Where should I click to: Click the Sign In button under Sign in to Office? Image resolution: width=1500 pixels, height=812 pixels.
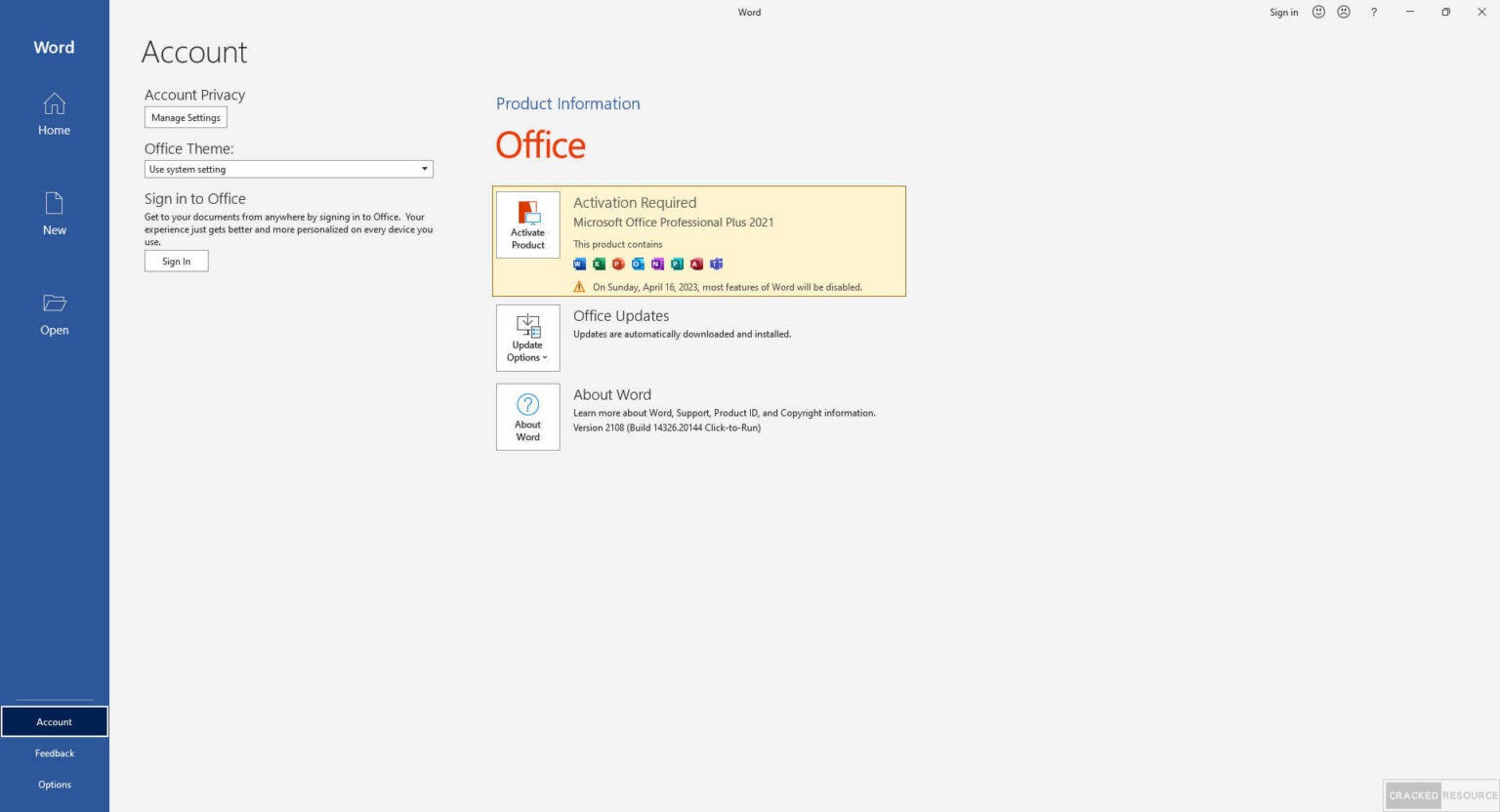[x=176, y=261]
